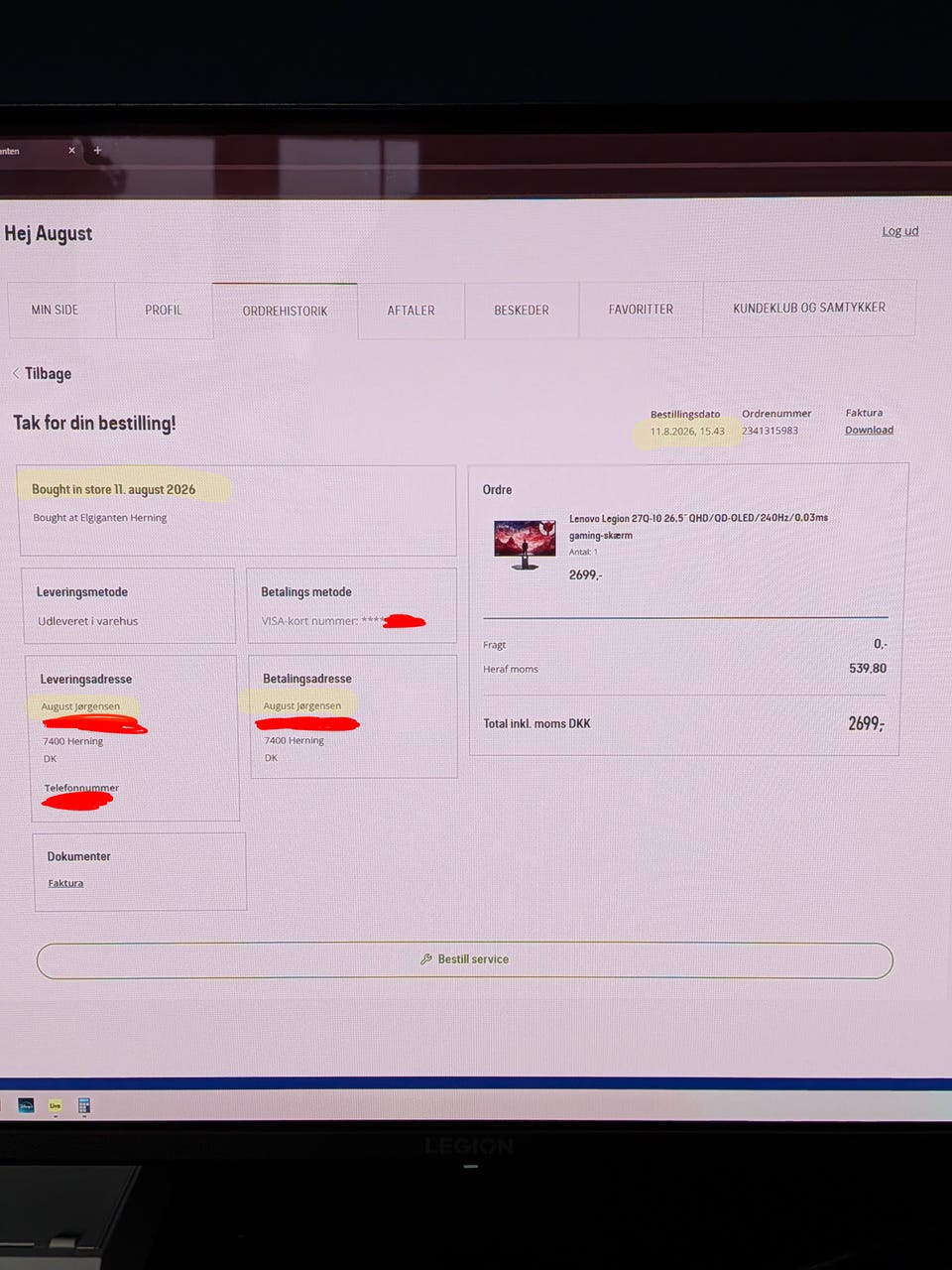Click the wrench icon in Bestill service

(x=426, y=959)
